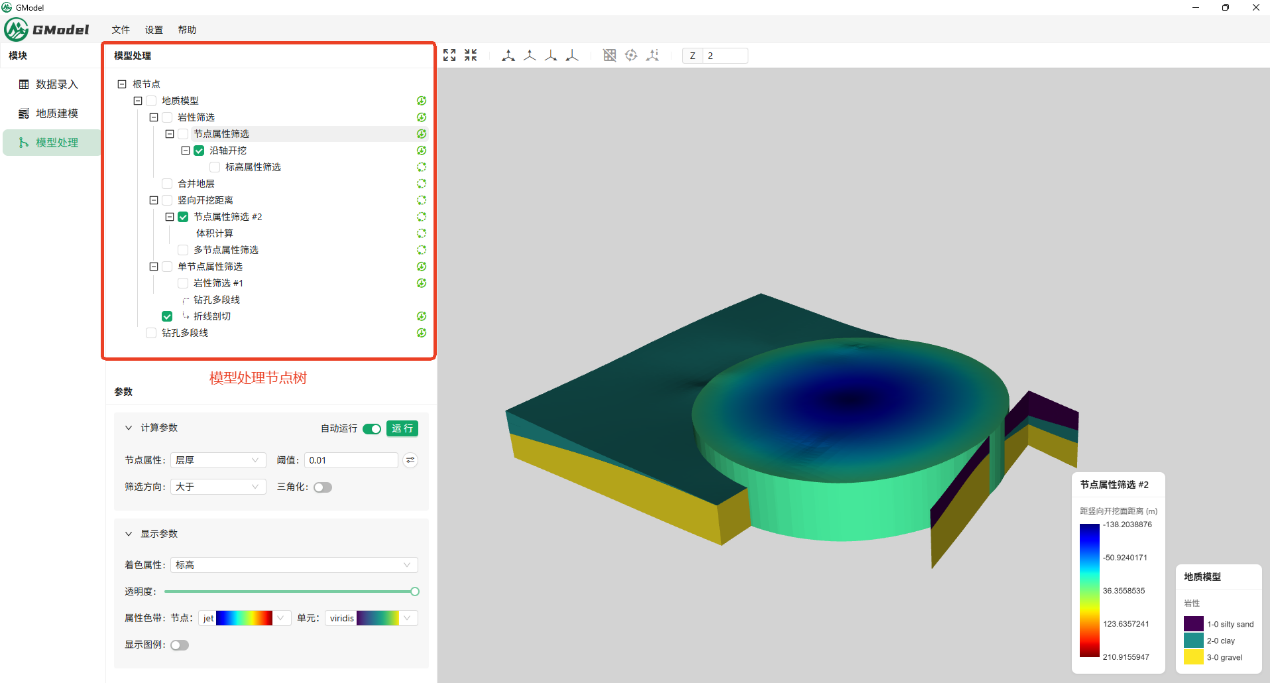Click the swap icon beside the 阈值 field
The width and height of the screenshot is (1270, 683).
410,460
